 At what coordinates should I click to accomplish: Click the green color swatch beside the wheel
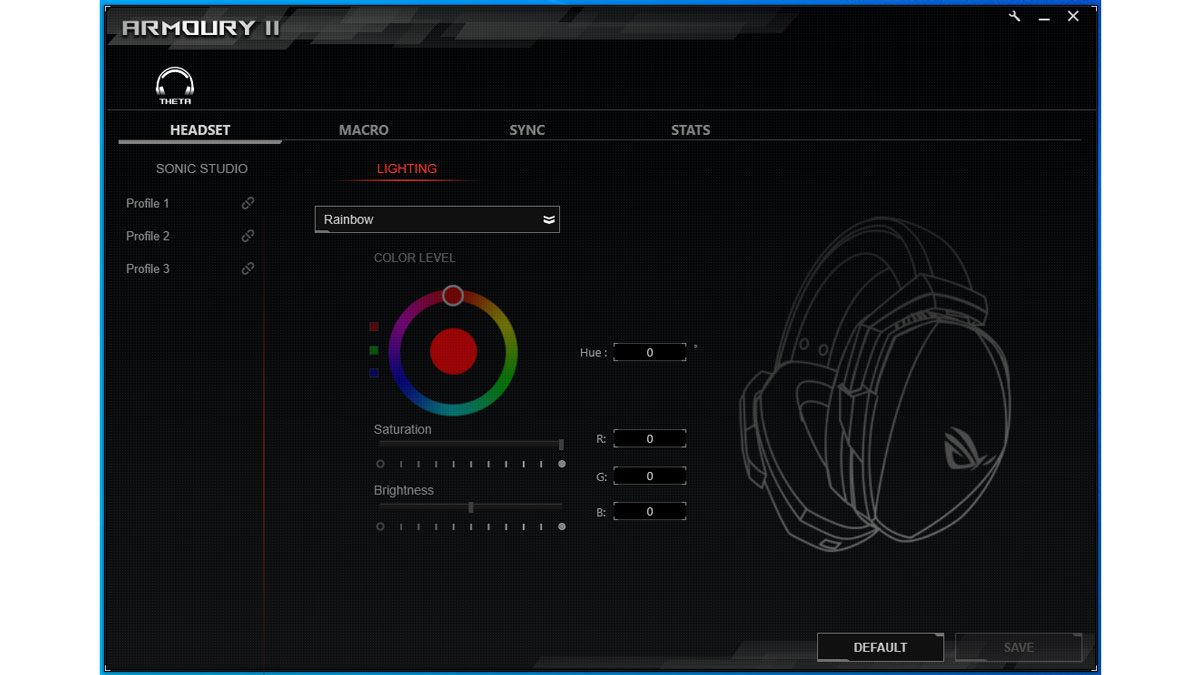coord(374,350)
